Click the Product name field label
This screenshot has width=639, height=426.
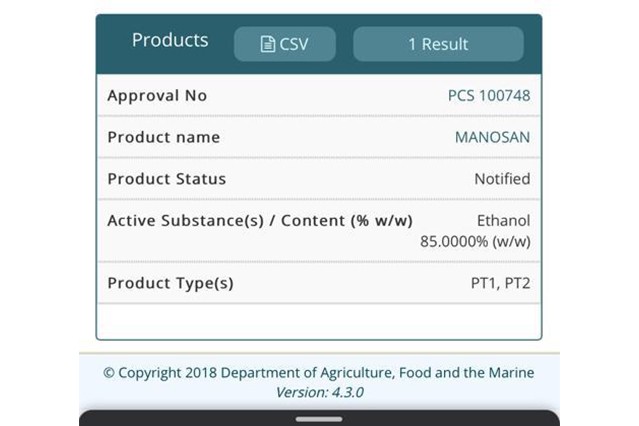click(163, 137)
